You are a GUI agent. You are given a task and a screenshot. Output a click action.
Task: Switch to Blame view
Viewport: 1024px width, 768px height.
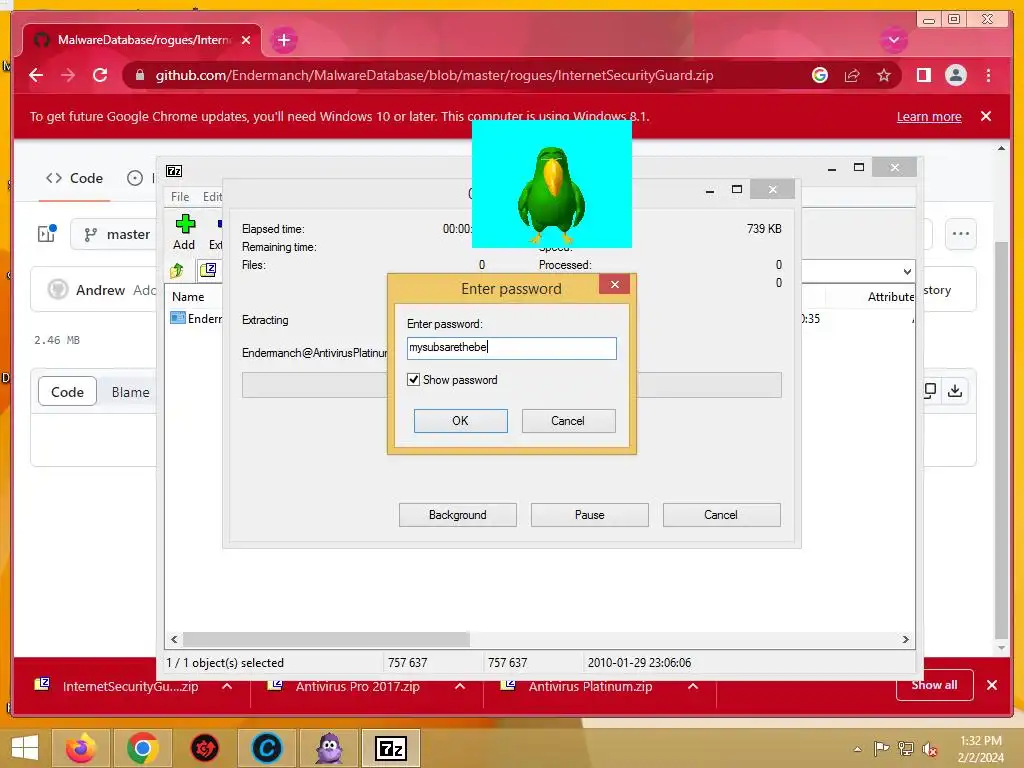(130, 392)
